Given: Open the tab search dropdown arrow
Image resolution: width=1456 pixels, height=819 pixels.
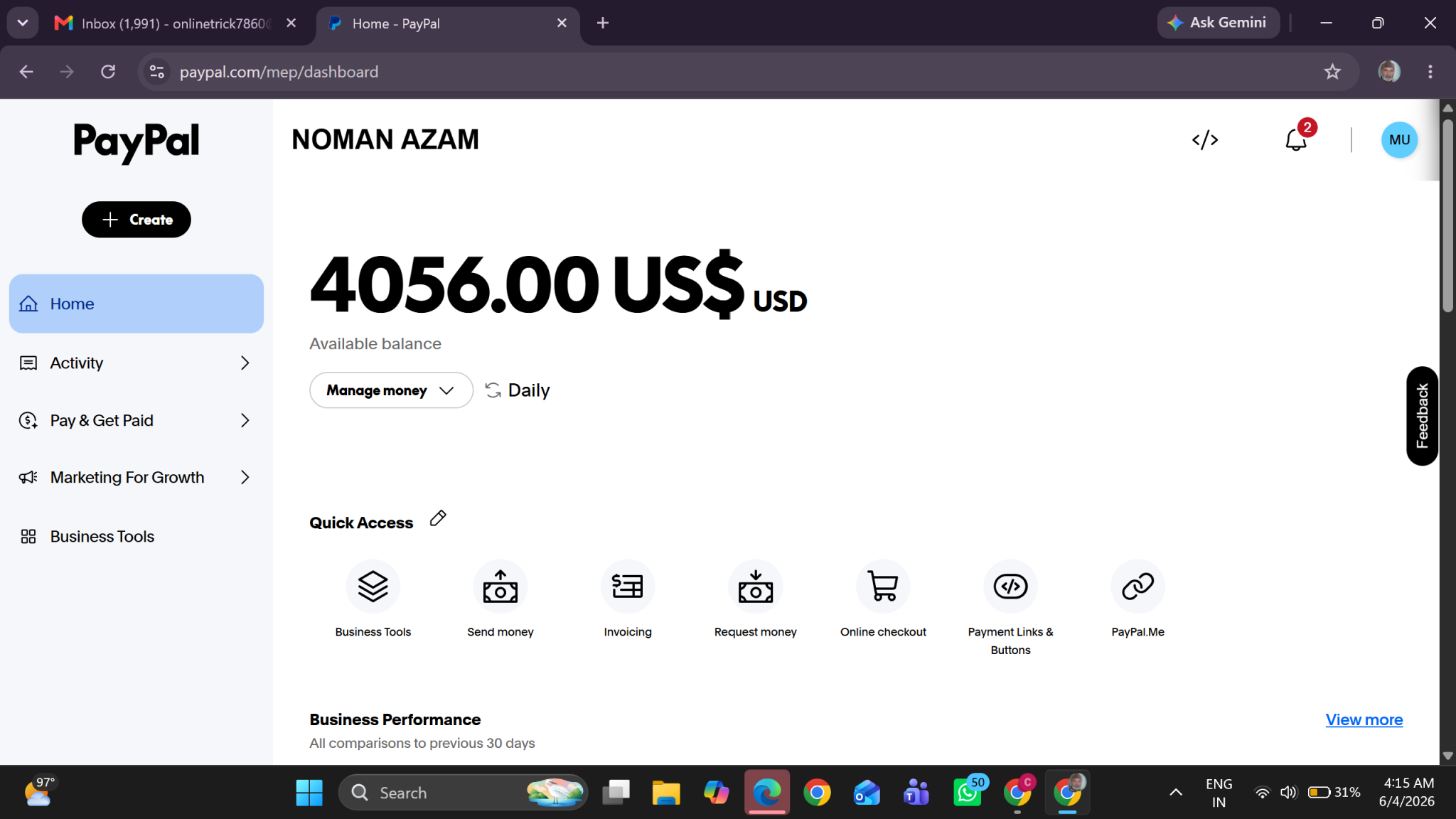Looking at the screenshot, I should point(23,23).
